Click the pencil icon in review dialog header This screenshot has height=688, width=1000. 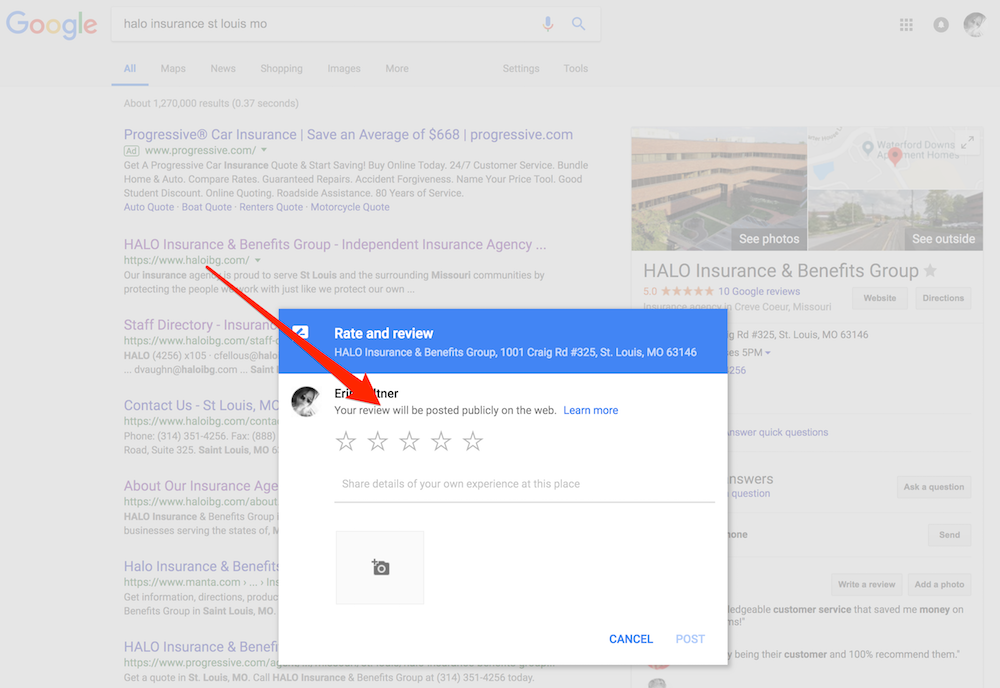pyautogui.click(x=300, y=332)
